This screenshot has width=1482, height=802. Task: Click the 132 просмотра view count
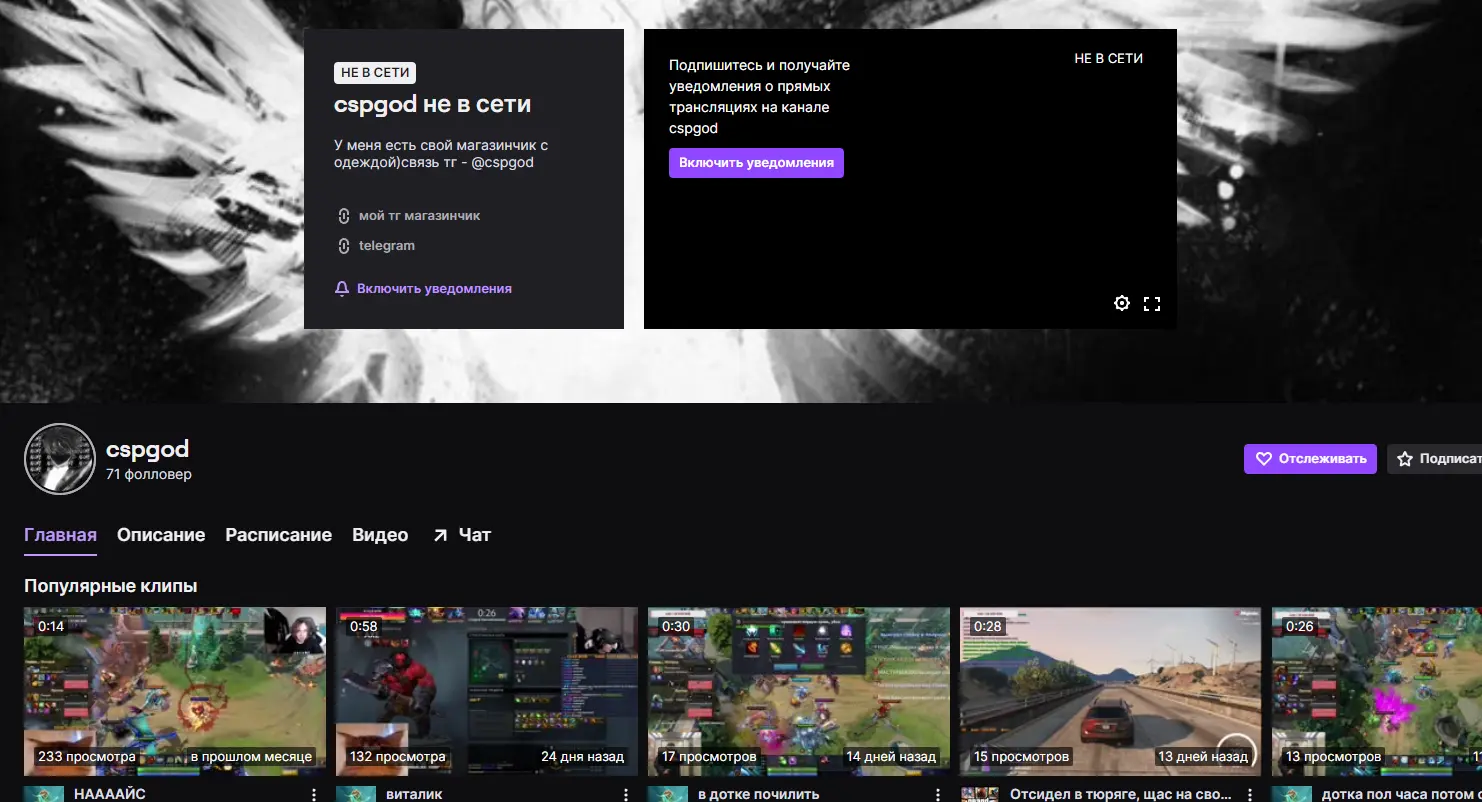398,757
